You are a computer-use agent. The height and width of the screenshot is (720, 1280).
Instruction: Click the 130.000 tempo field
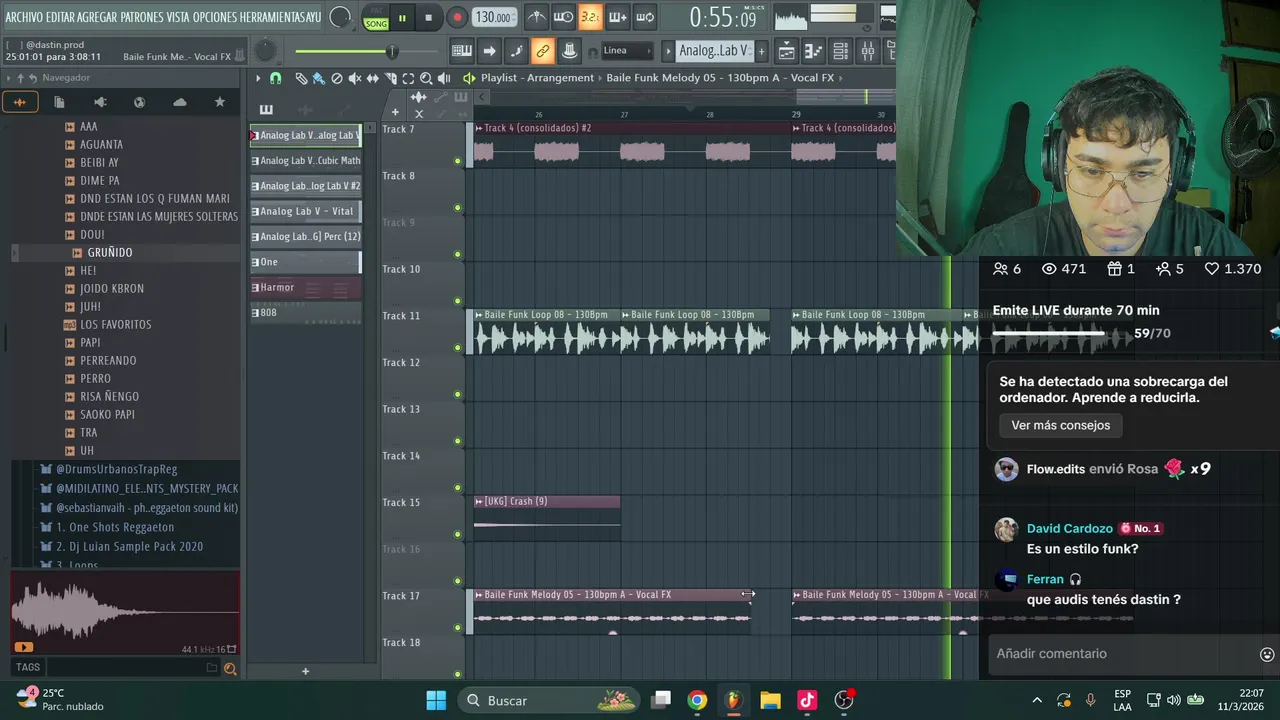click(x=494, y=17)
